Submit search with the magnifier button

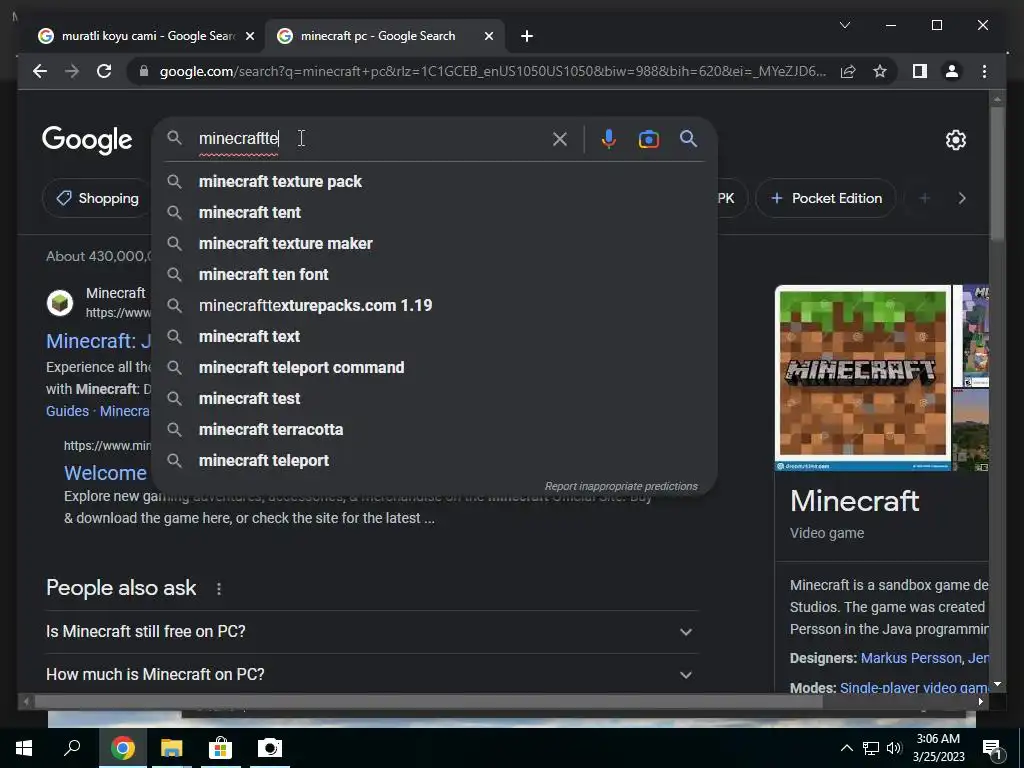click(688, 138)
